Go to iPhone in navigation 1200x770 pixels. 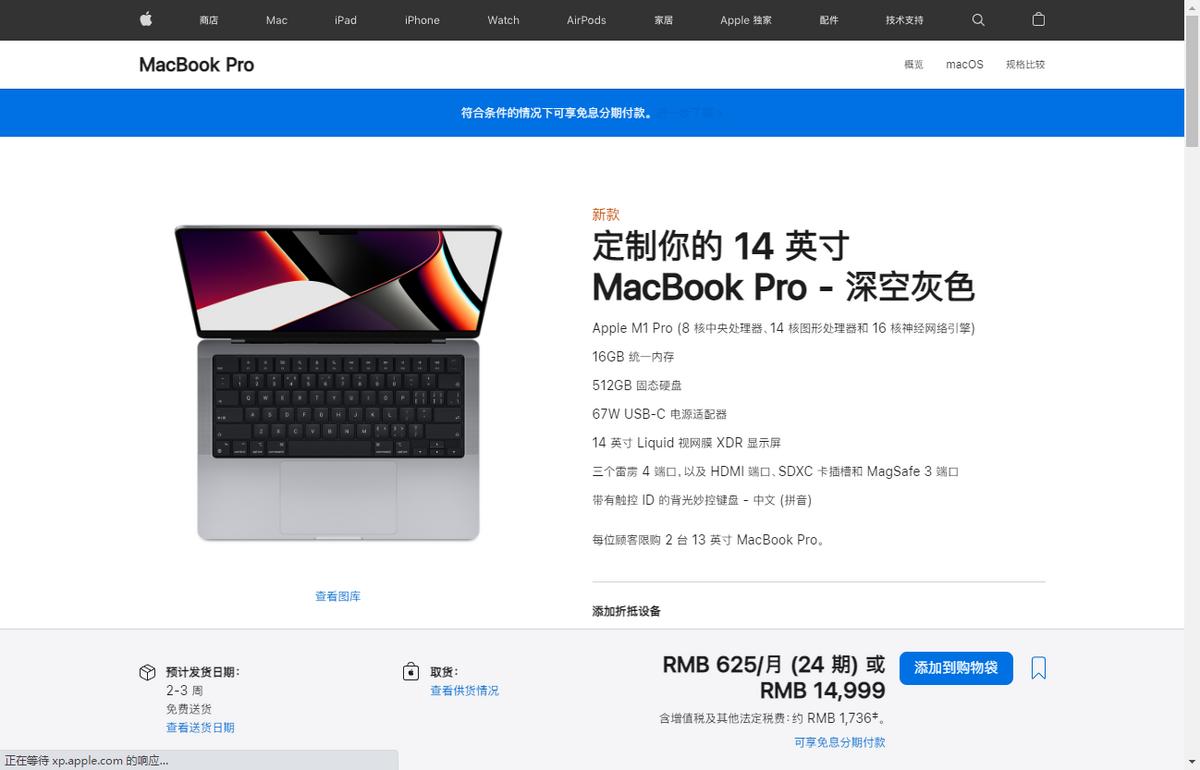point(422,20)
